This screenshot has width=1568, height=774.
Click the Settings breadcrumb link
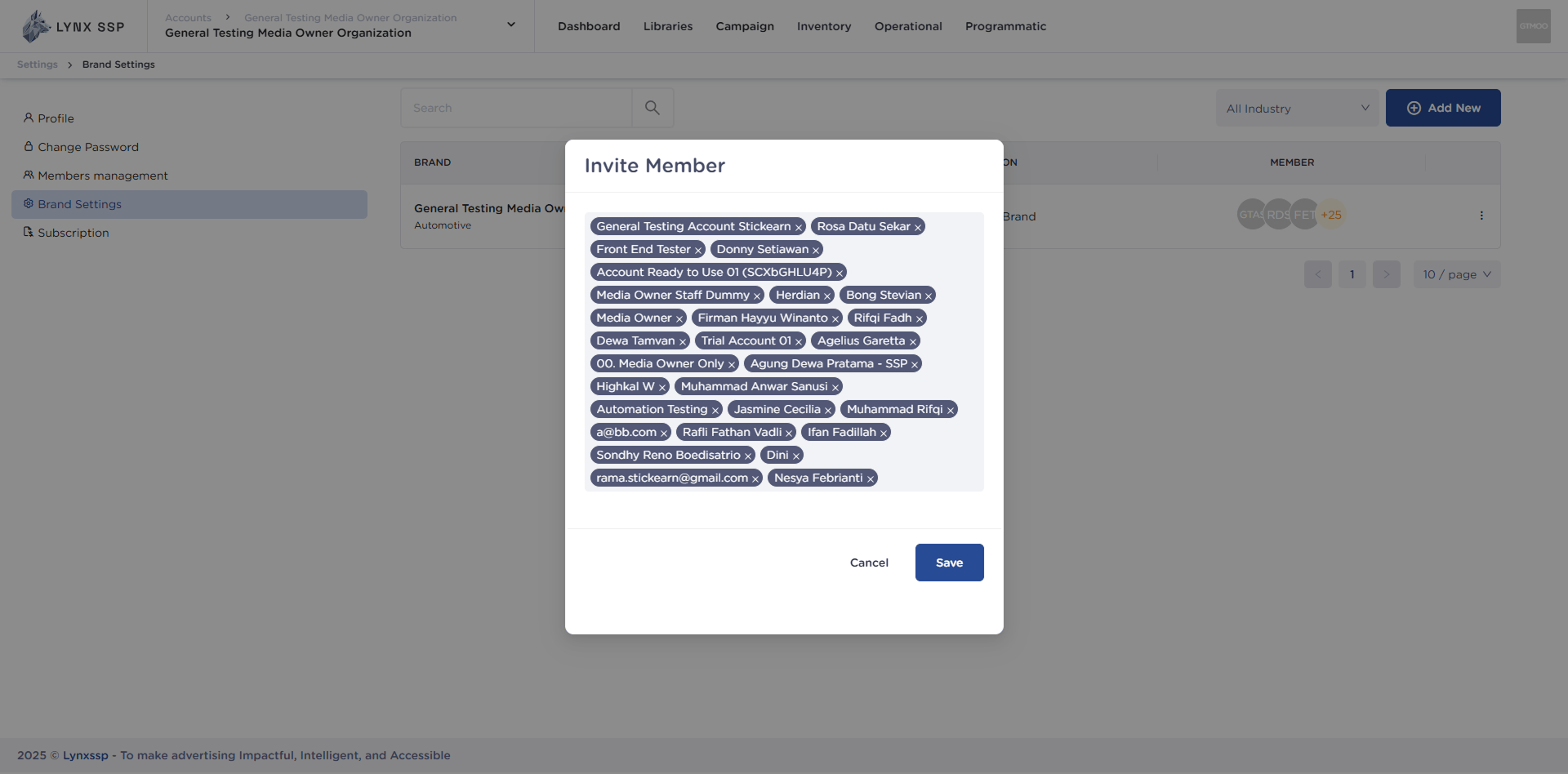point(38,64)
